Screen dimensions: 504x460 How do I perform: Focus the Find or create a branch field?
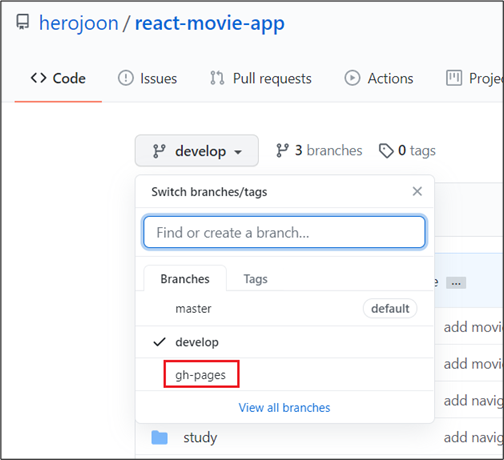pos(284,232)
